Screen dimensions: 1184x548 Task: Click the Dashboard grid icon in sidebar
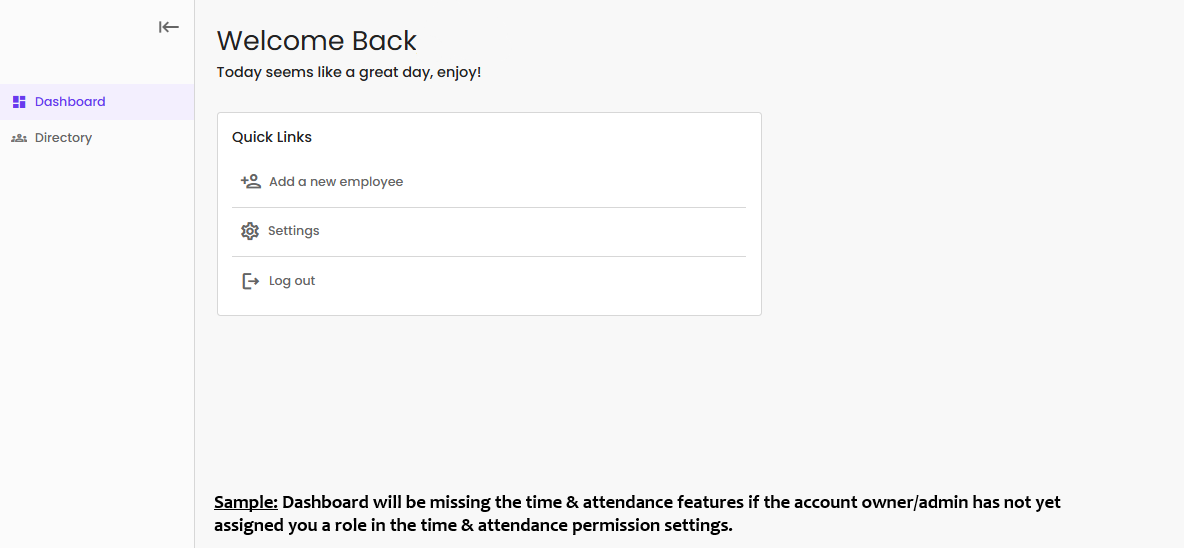[19, 102]
